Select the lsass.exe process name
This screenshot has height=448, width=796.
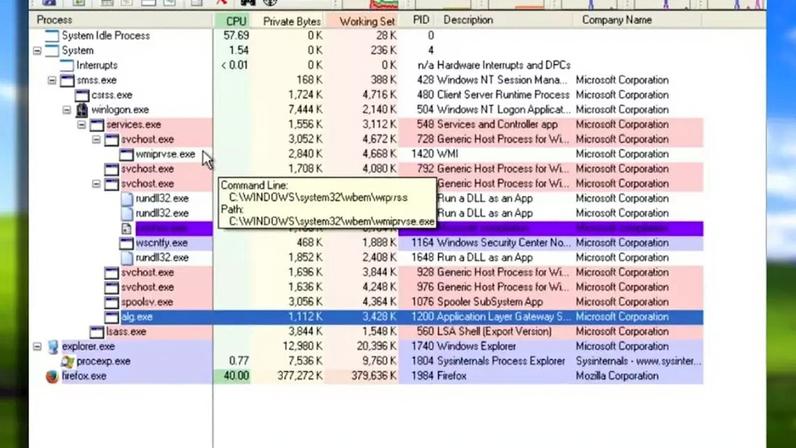pos(126,332)
